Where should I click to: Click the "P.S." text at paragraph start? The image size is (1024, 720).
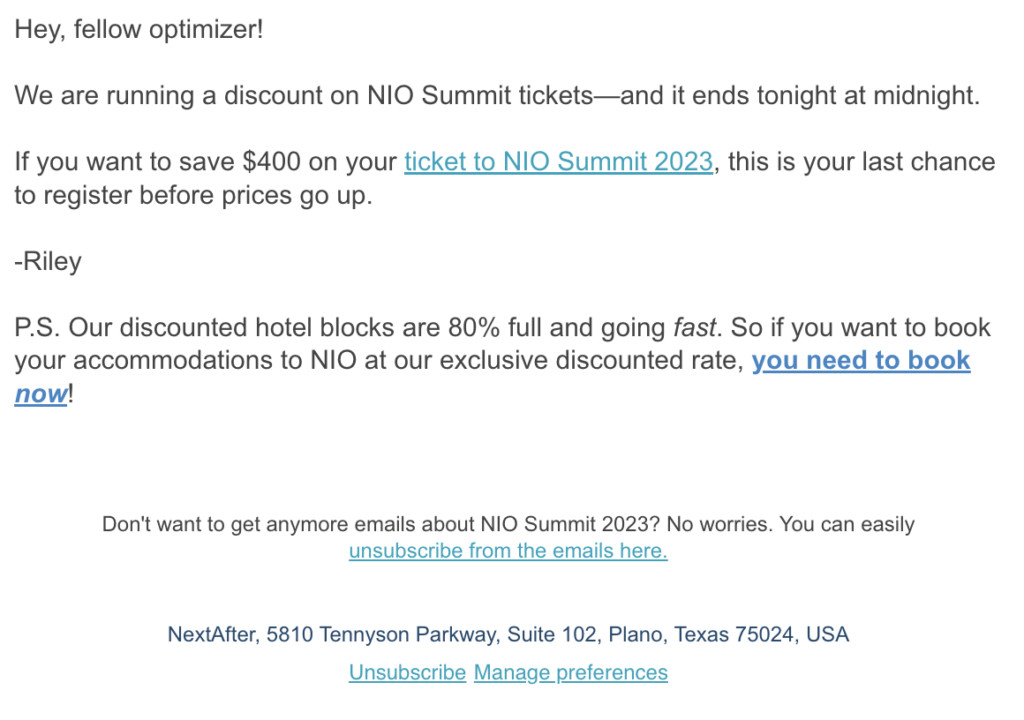(x=37, y=327)
